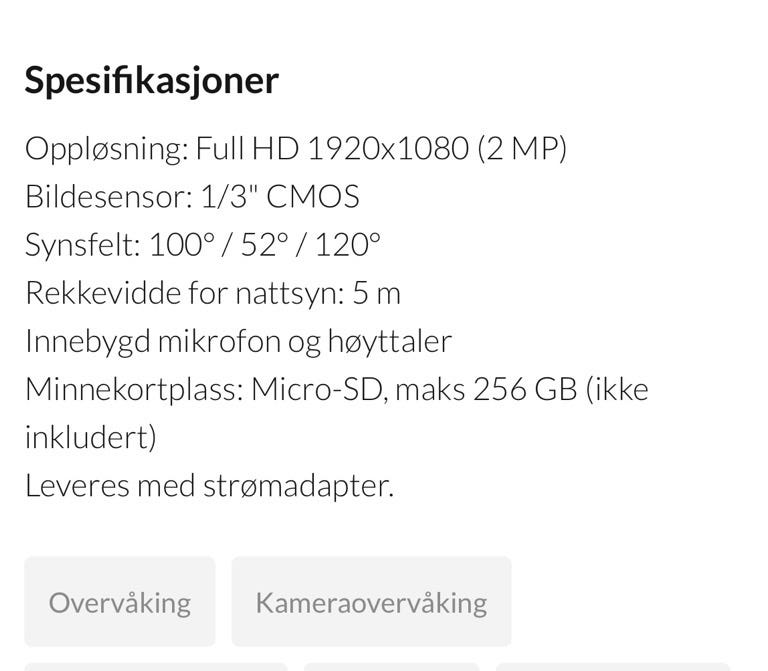Tap the partially visible bottom-left tag chip

click(x=156, y=667)
